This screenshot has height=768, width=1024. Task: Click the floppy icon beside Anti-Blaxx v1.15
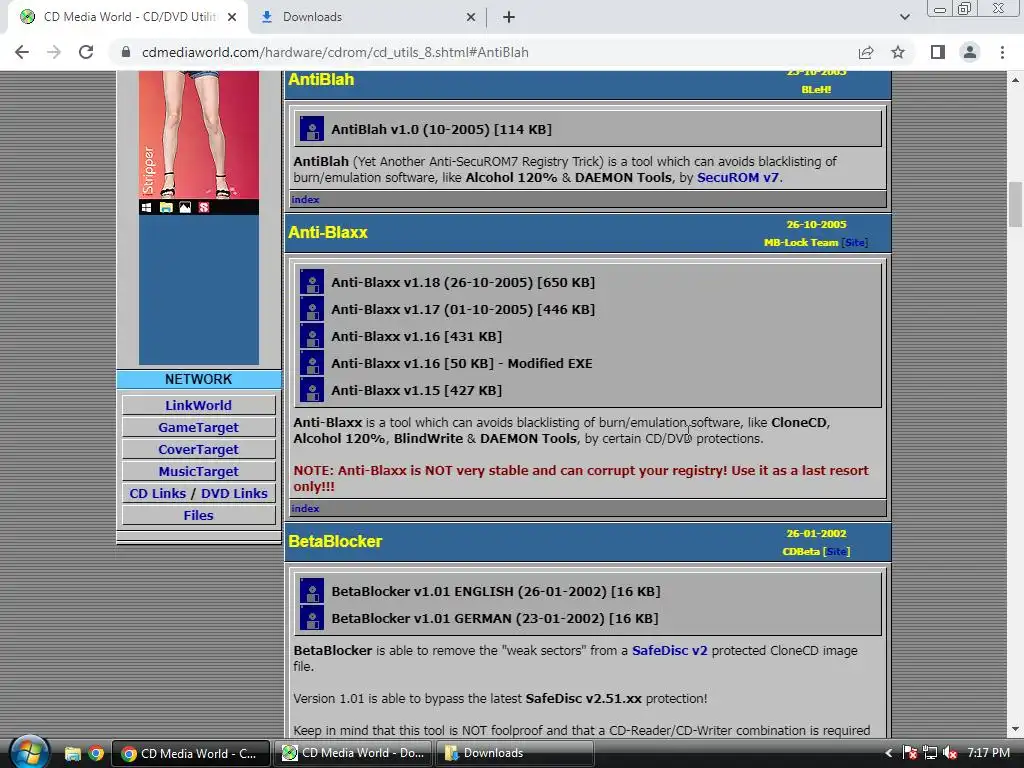tap(312, 390)
